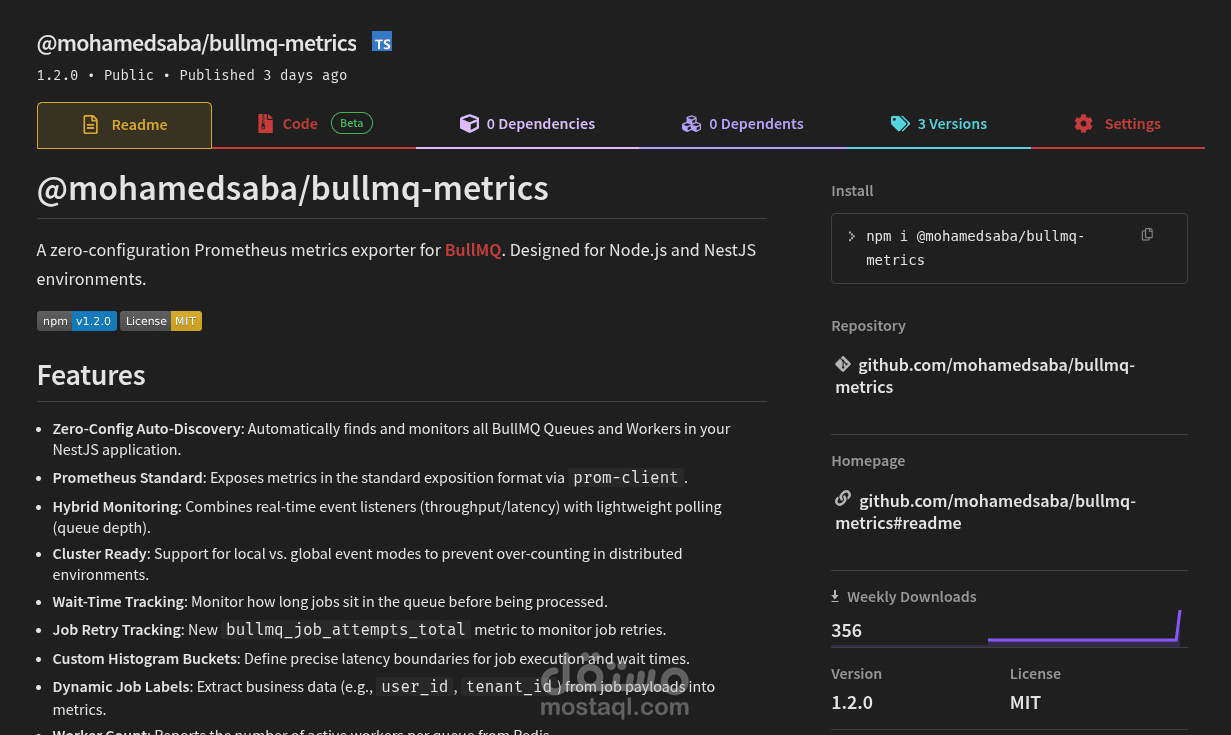
Task: Click the Version 1.2.0 value
Action: pos(852,702)
